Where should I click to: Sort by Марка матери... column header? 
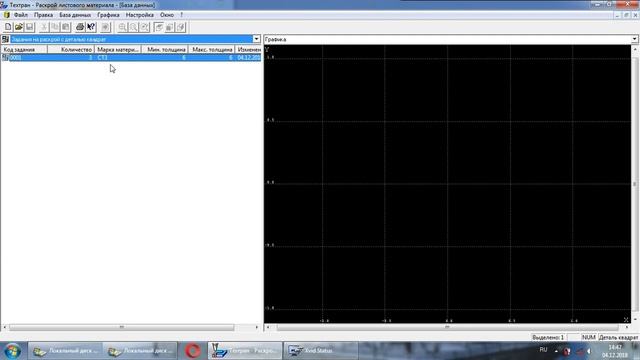[x=118, y=49]
